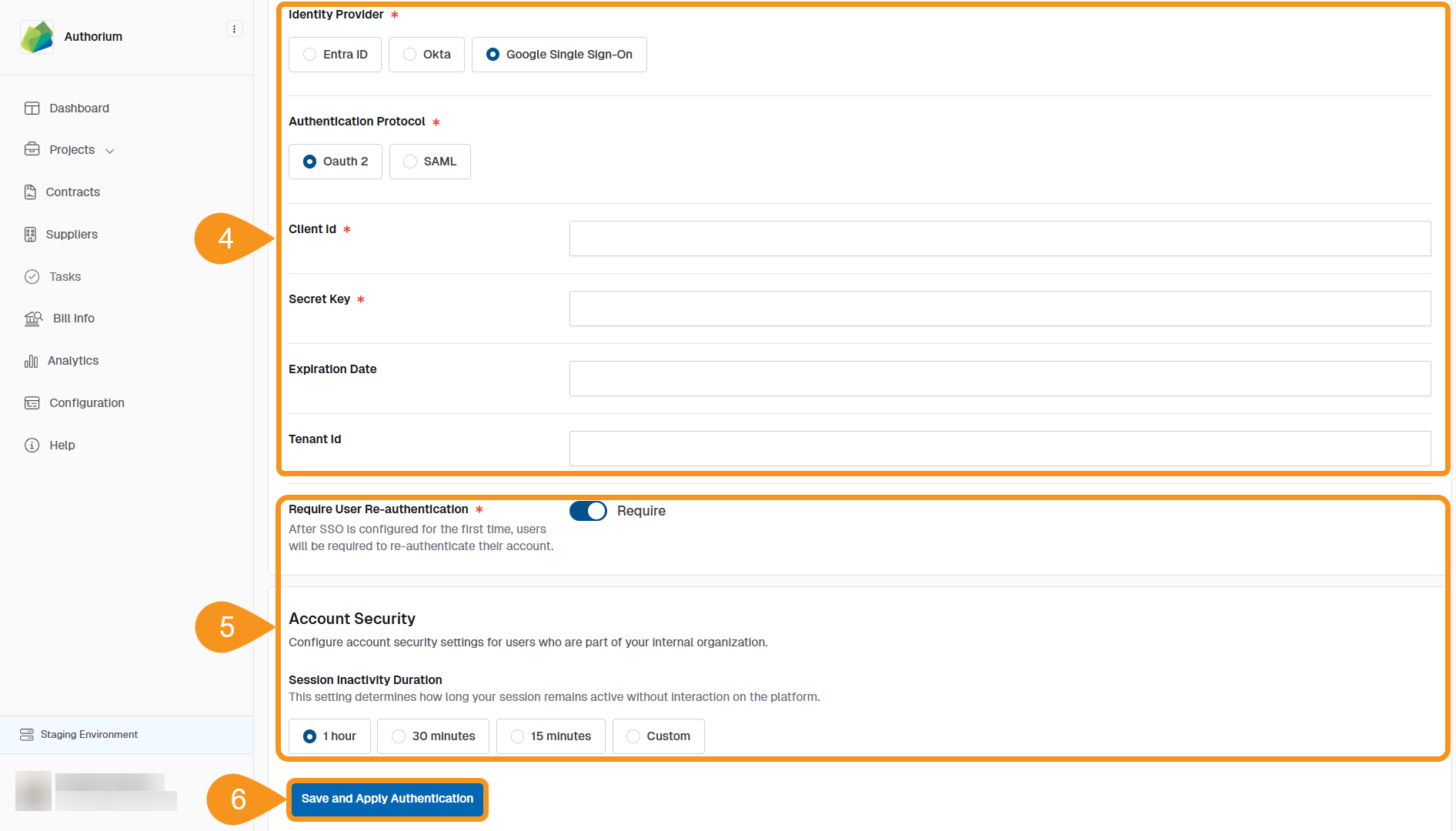
Task: Open the Projects sidebar item
Action: pos(72,150)
